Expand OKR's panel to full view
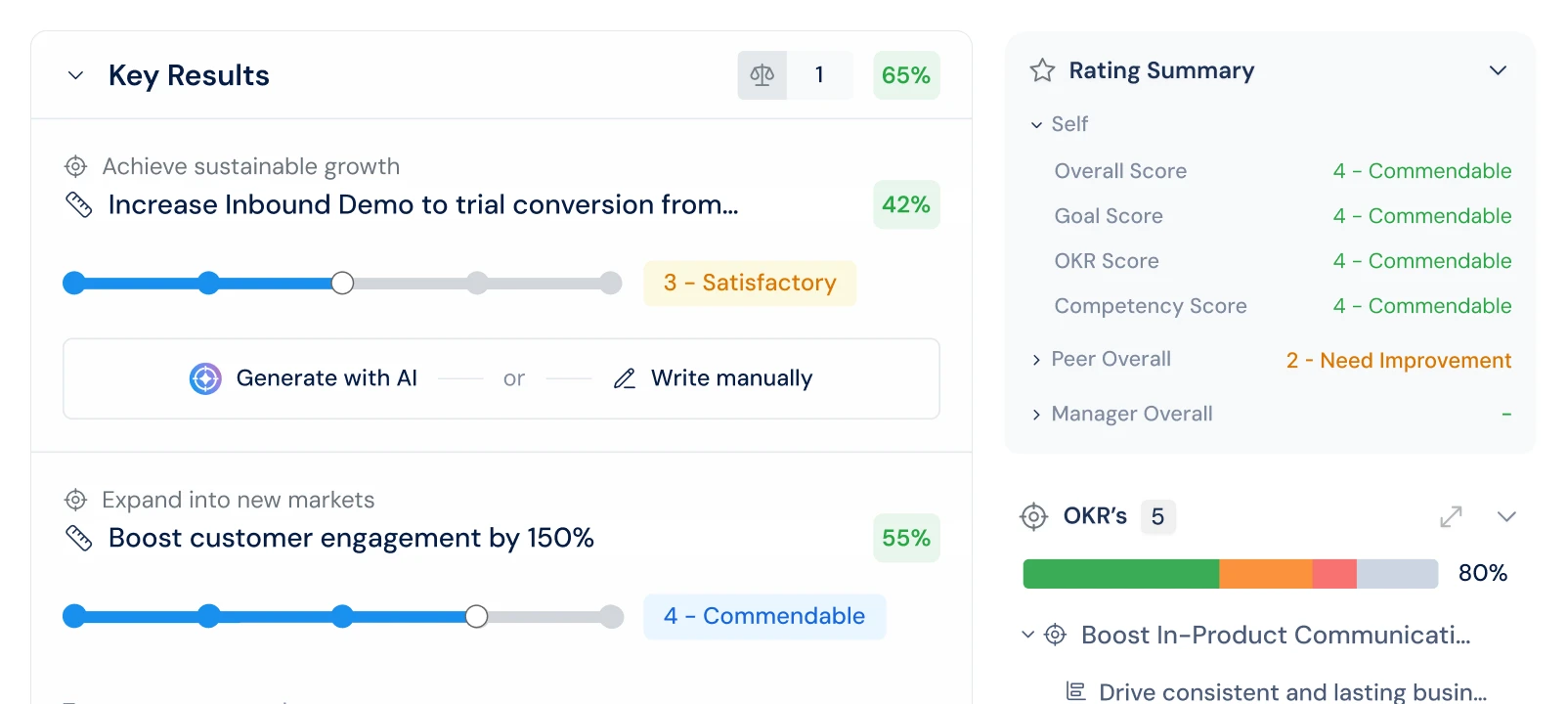1568x704 pixels. click(1451, 516)
